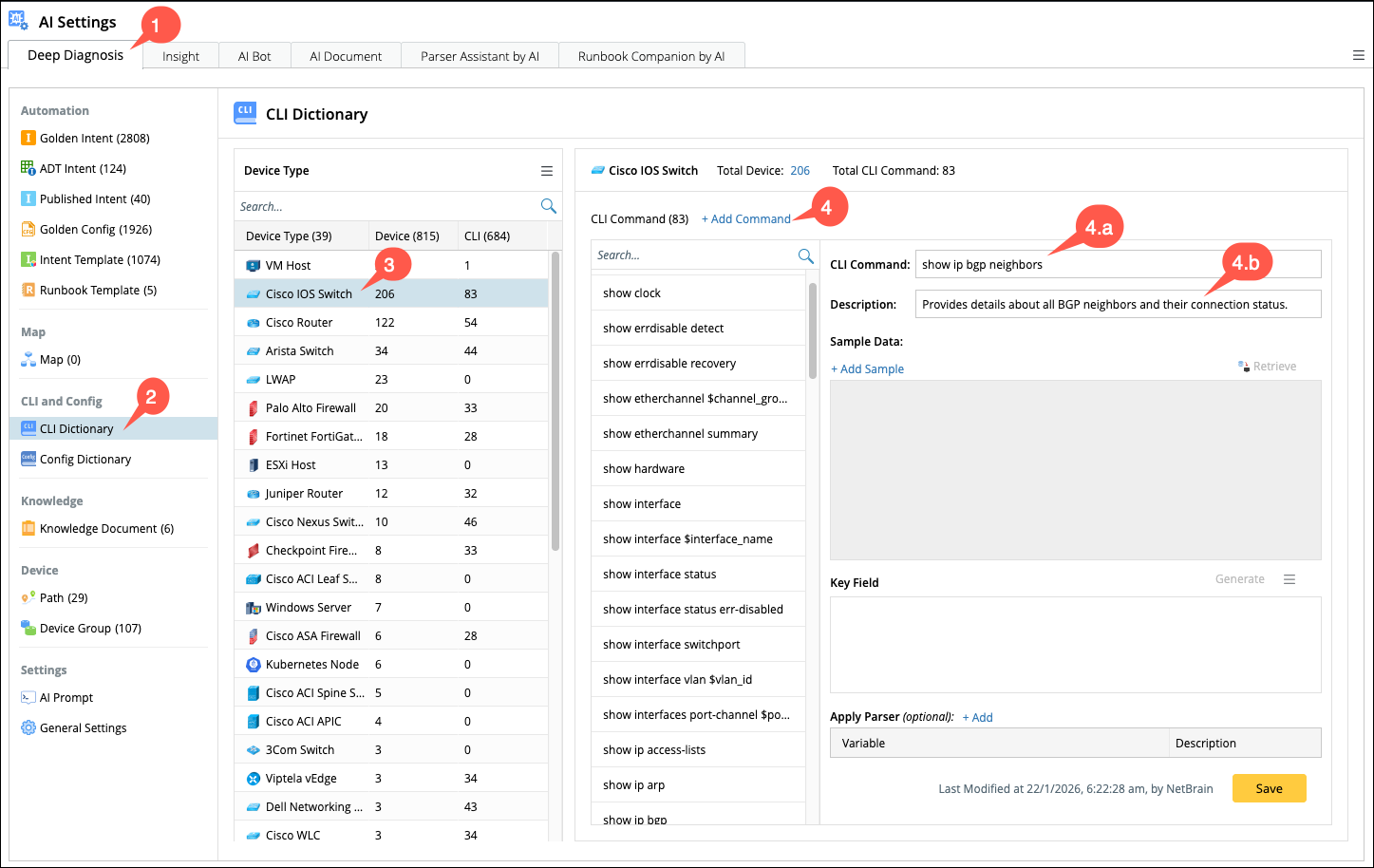Click the Save button
Image resolution: width=1374 pixels, height=868 pixels.
click(x=1269, y=788)
